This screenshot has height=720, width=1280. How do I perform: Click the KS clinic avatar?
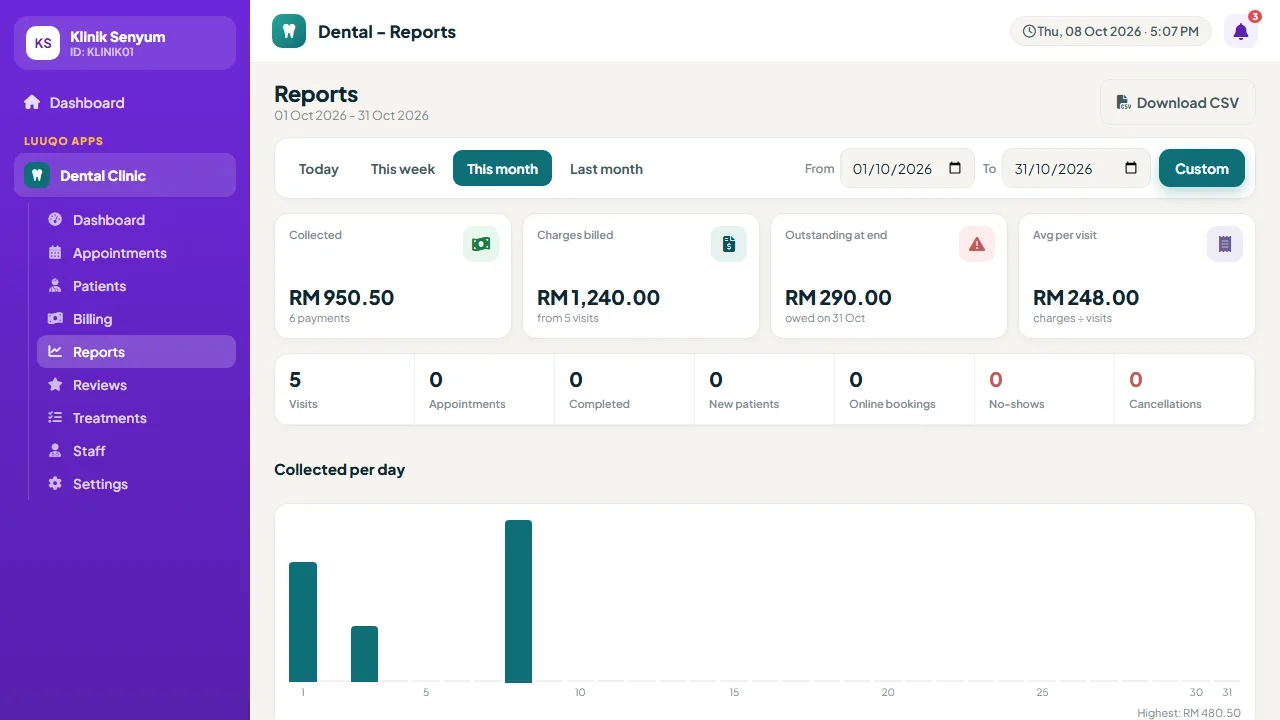(43, 43)
